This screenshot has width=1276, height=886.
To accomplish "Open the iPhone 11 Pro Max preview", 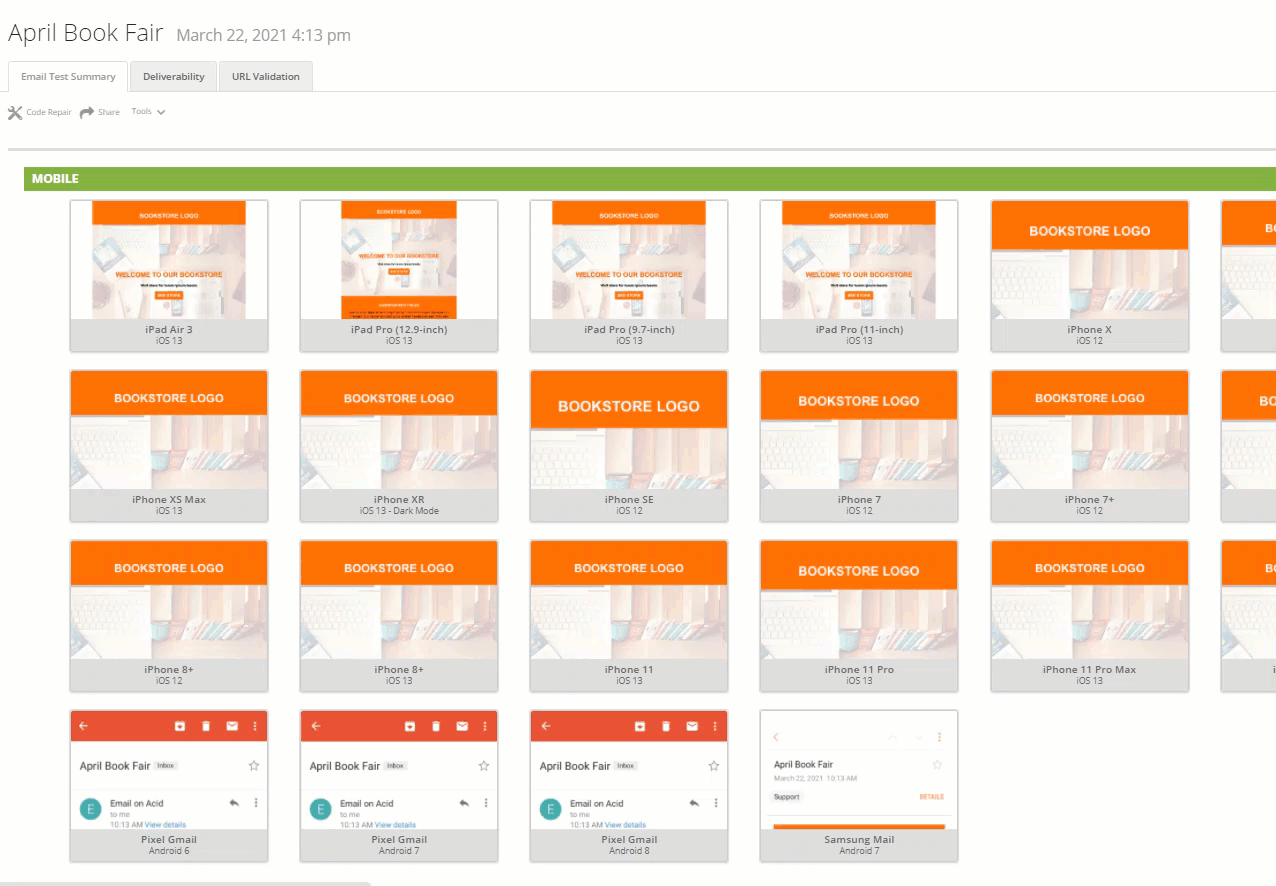I will click(x=1090, y=616).
